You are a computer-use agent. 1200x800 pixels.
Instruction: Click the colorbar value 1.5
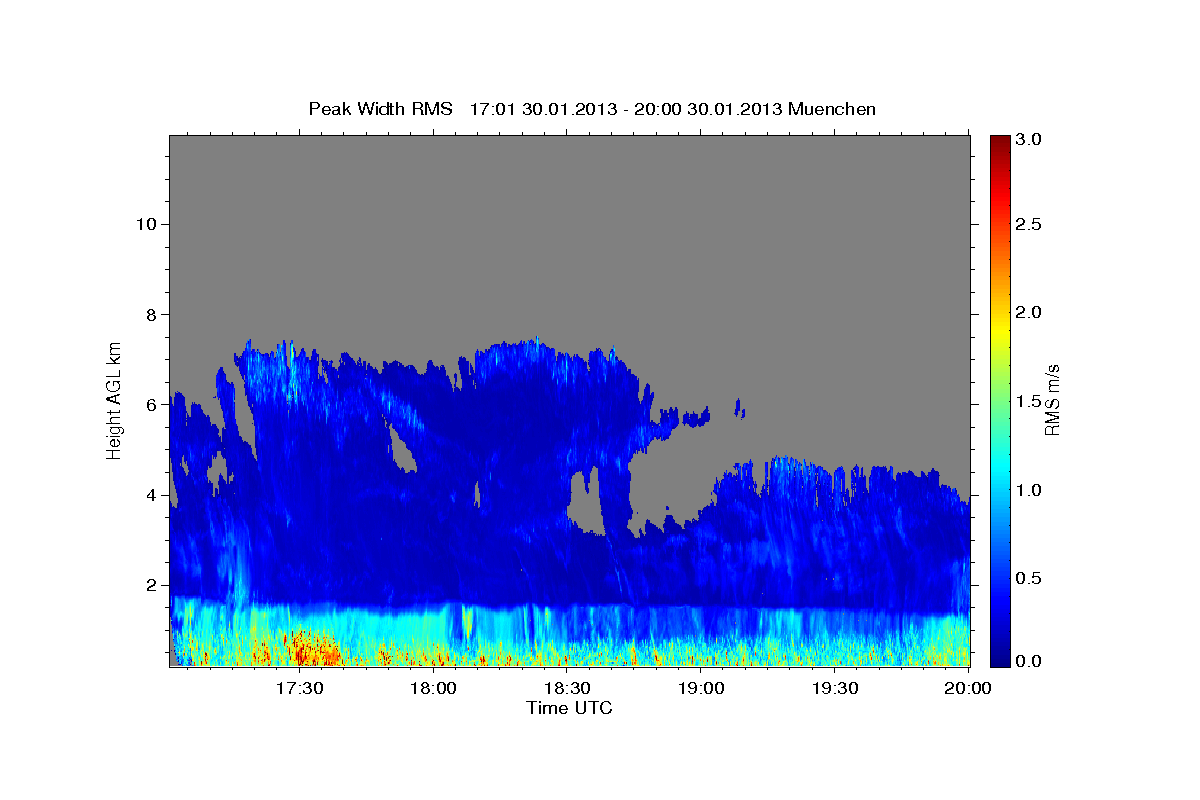pyautogui.click(x=1027, y=401)
